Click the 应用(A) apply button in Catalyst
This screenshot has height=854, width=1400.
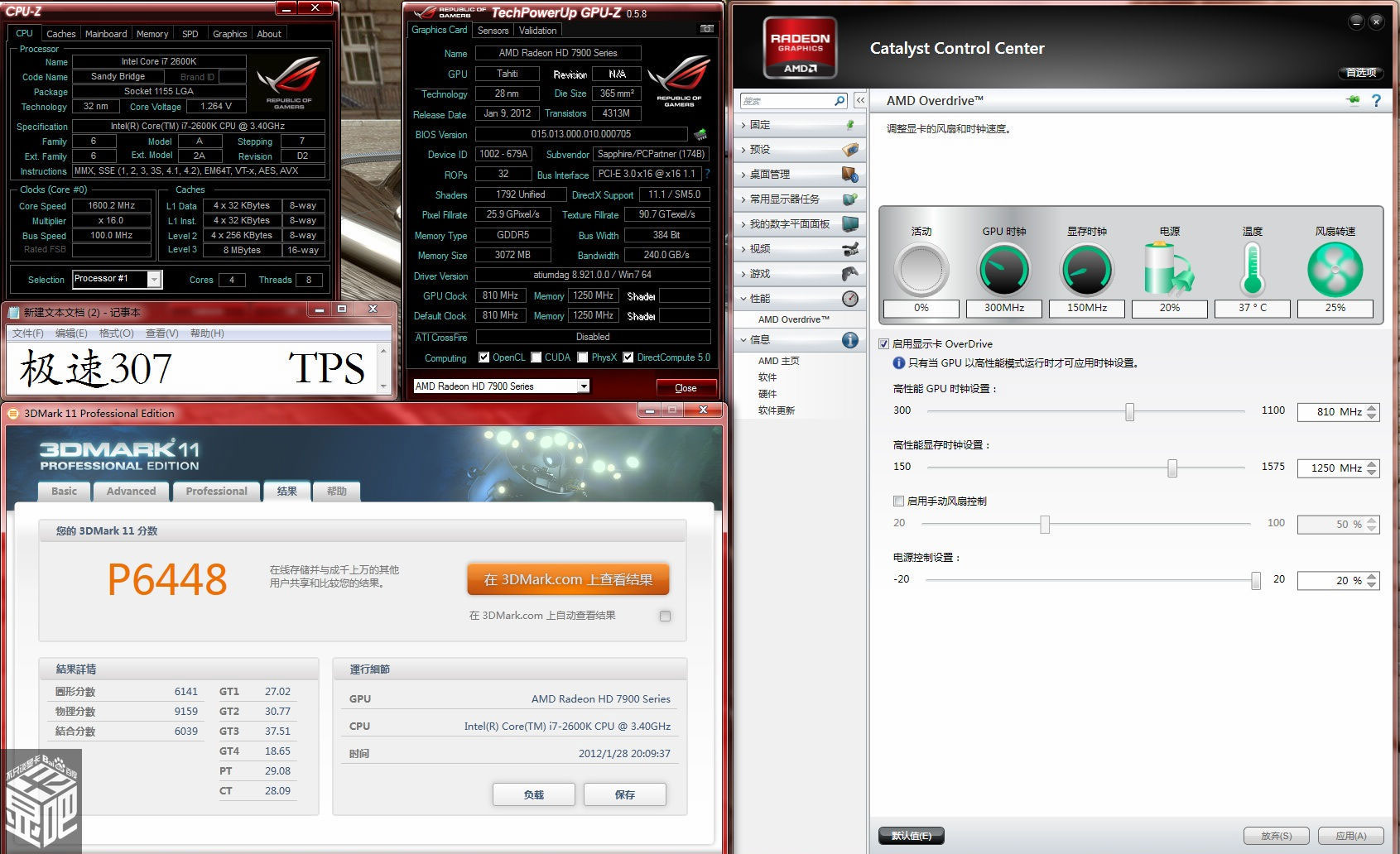coord(1350,836)
